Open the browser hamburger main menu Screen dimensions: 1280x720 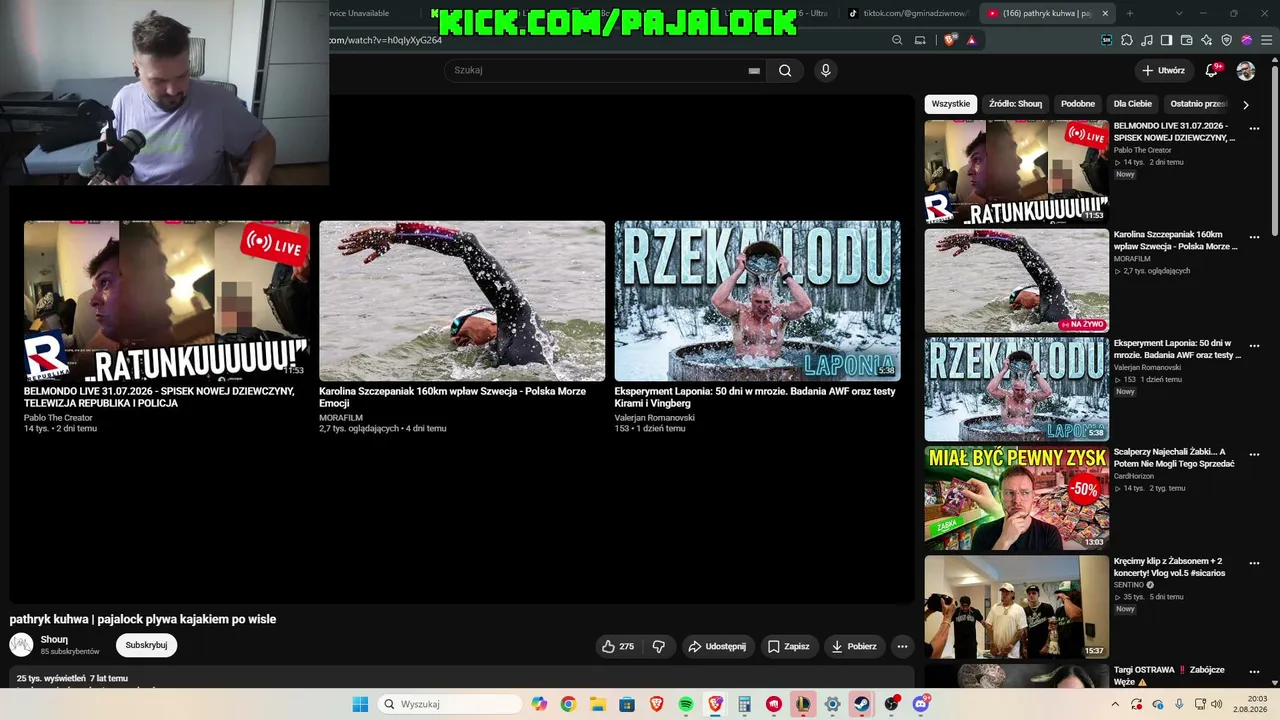[x=1266, y=40]
